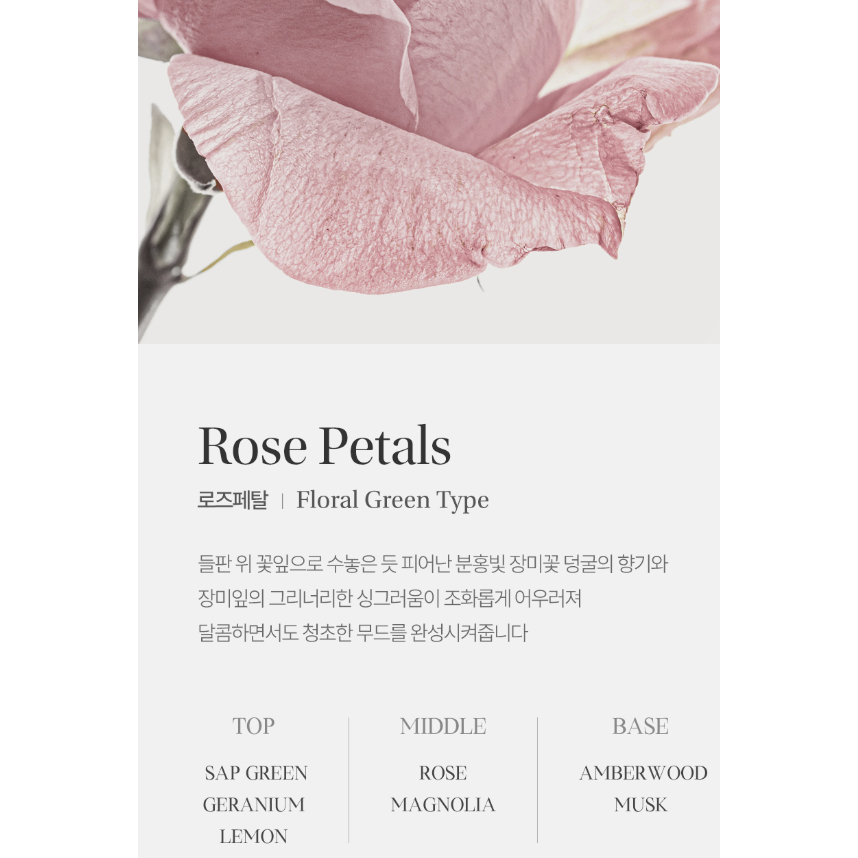
Task: Click the Floral Green Type label
Action: (x=392, y=500)
